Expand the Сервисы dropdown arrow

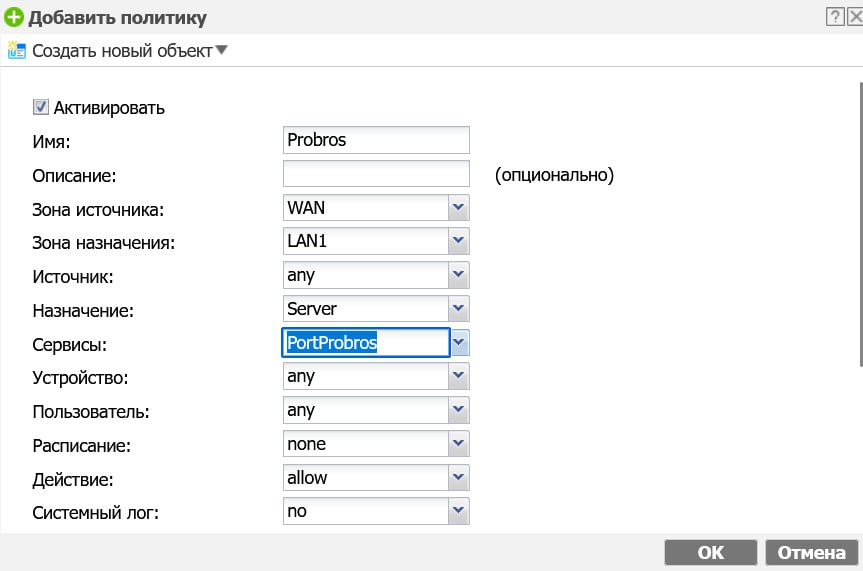click(460, 342)
